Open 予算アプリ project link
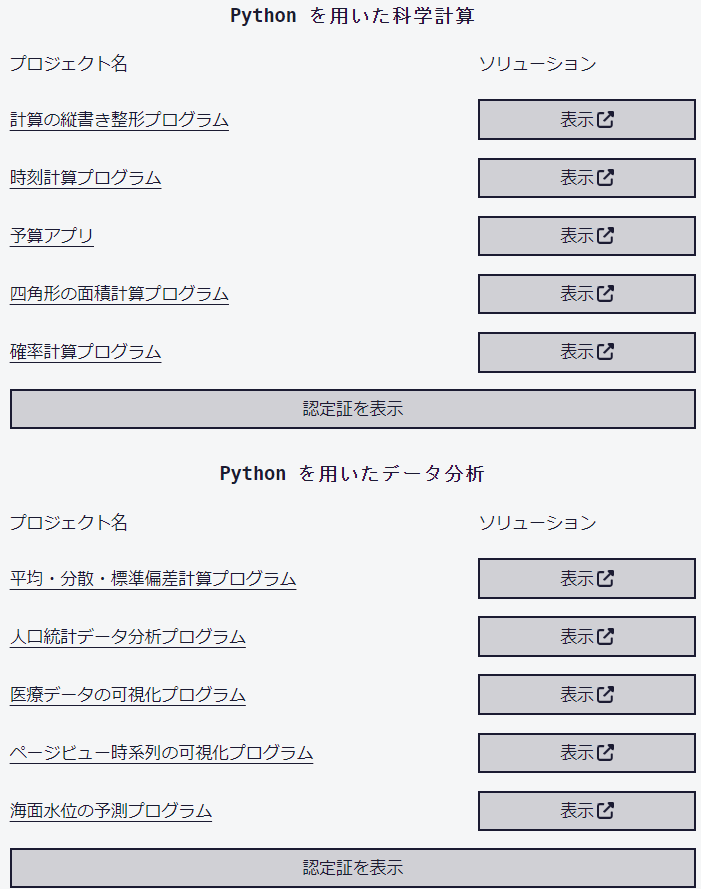This screenshot has height=889, width=701. [52, 235]
